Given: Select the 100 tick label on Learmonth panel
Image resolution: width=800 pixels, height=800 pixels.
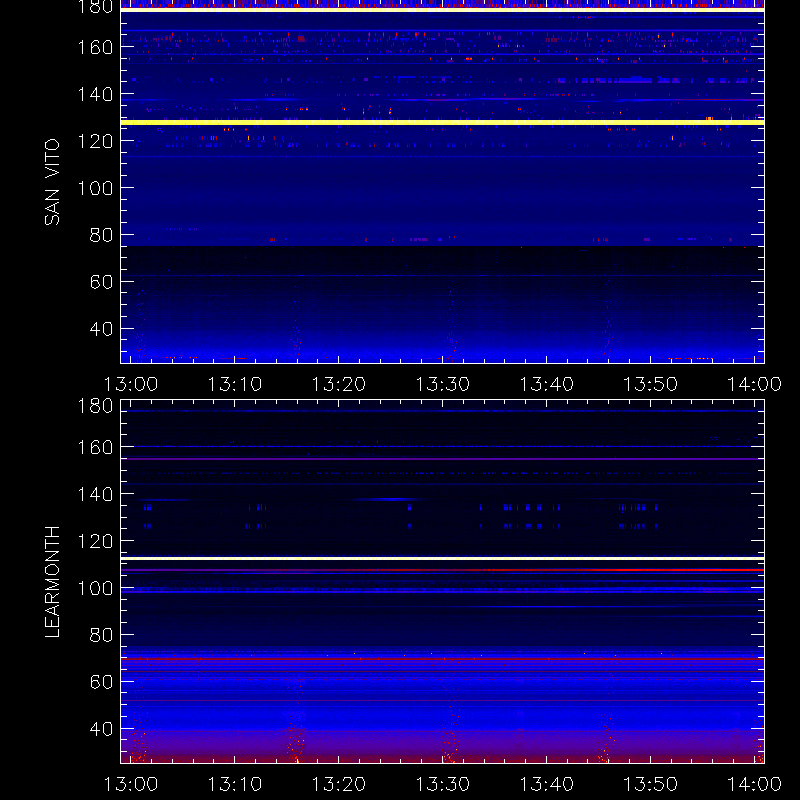Looking at the screenshot, I should tap(95, 588).
